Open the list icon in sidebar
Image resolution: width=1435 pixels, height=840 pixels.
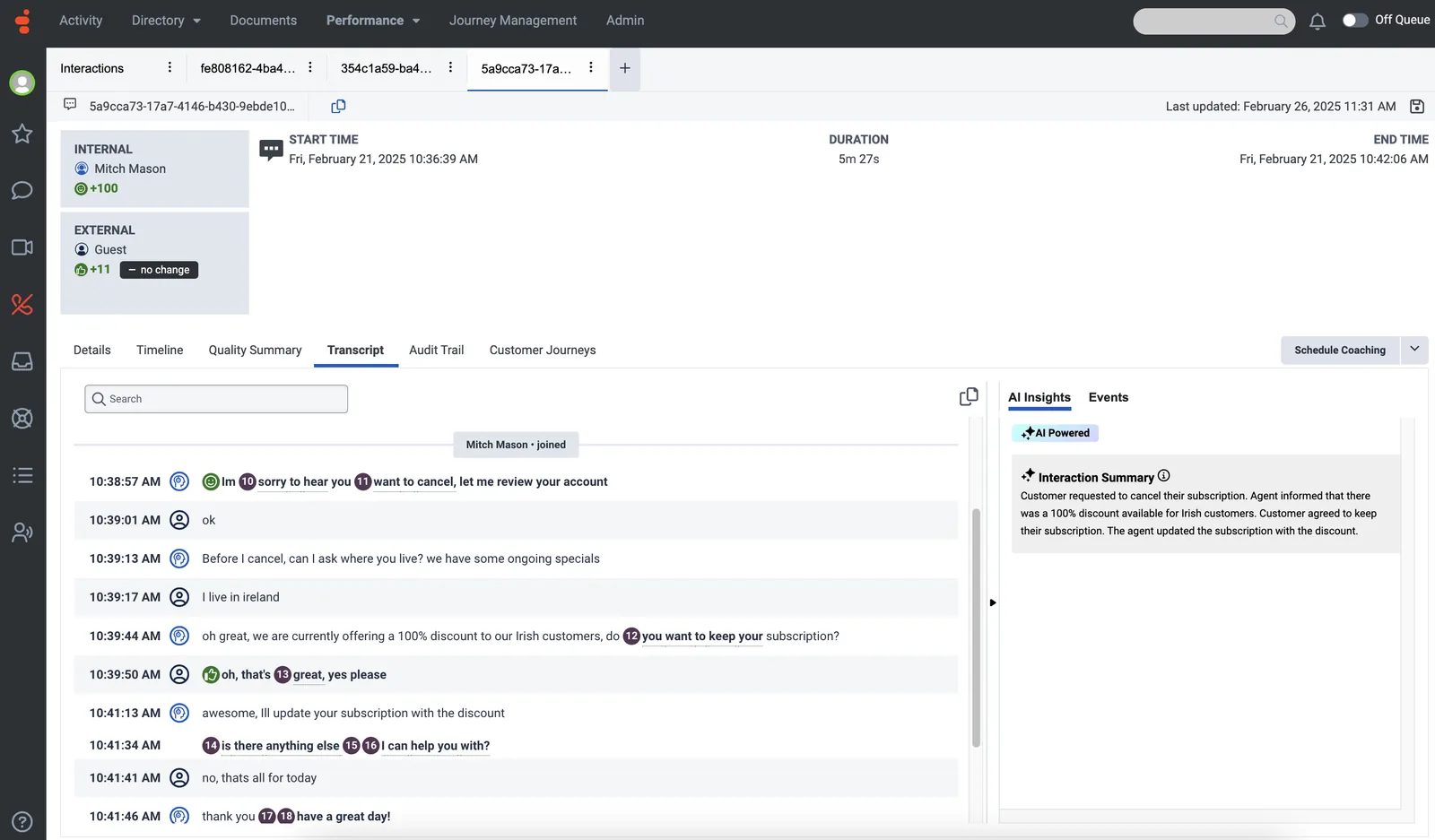tap(22, 475)
